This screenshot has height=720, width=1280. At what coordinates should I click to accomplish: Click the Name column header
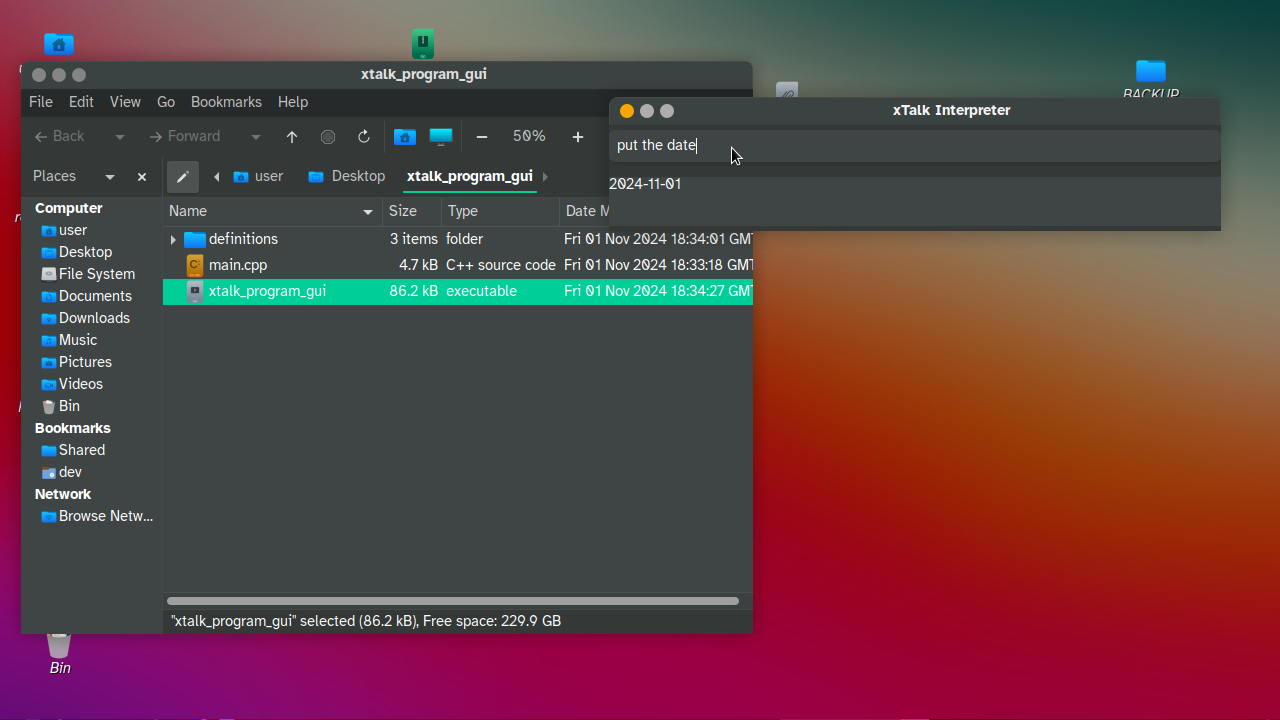point(272,211)
